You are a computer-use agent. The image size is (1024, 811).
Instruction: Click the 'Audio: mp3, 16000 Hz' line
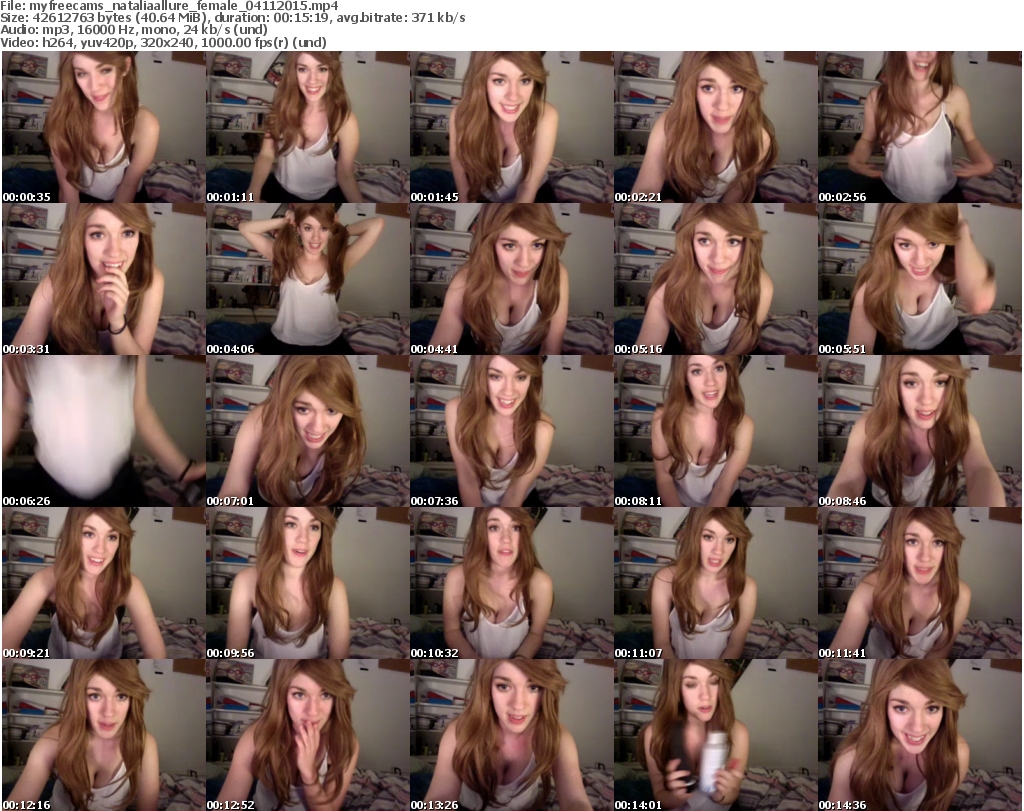[x=134, y=30]
